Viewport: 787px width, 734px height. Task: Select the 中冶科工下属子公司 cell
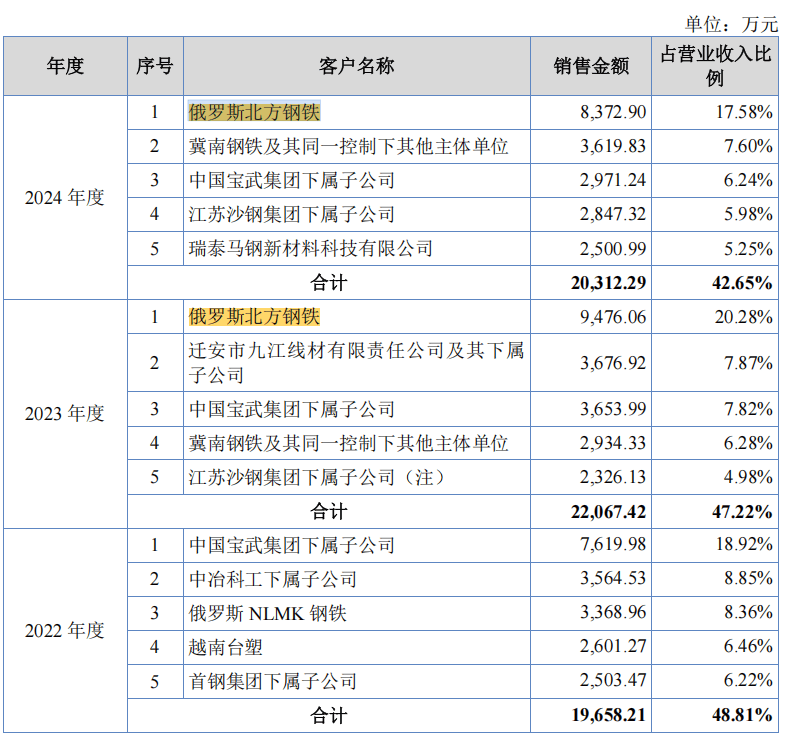pyautogui.click(x=273, y=579)
